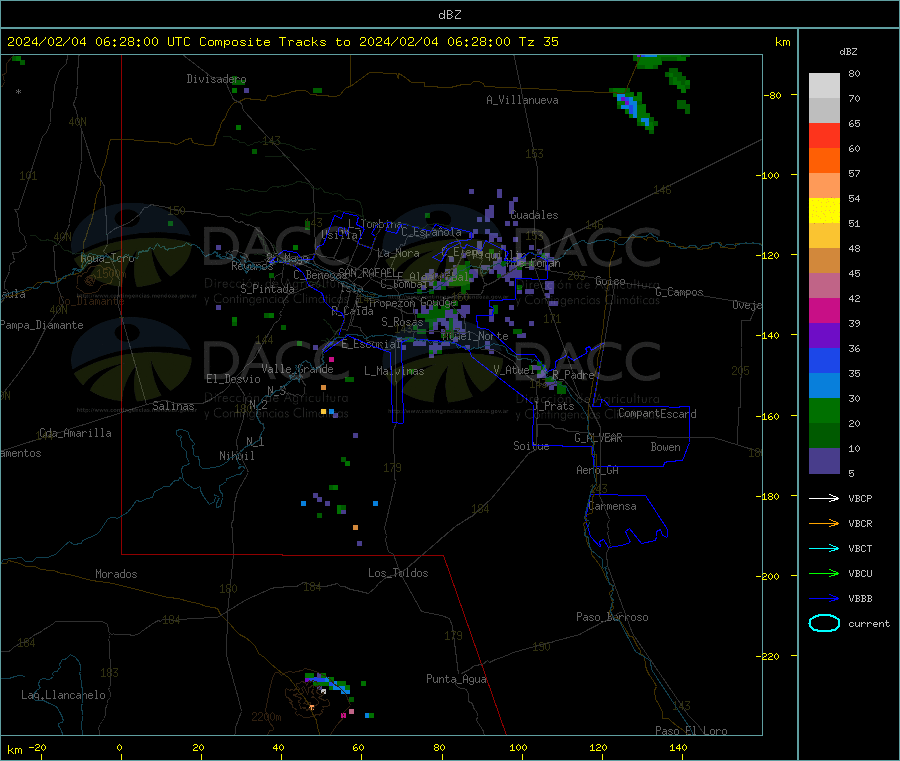
Task: Click the G_ALVEAR place label
Action: [x=598, y=438]
